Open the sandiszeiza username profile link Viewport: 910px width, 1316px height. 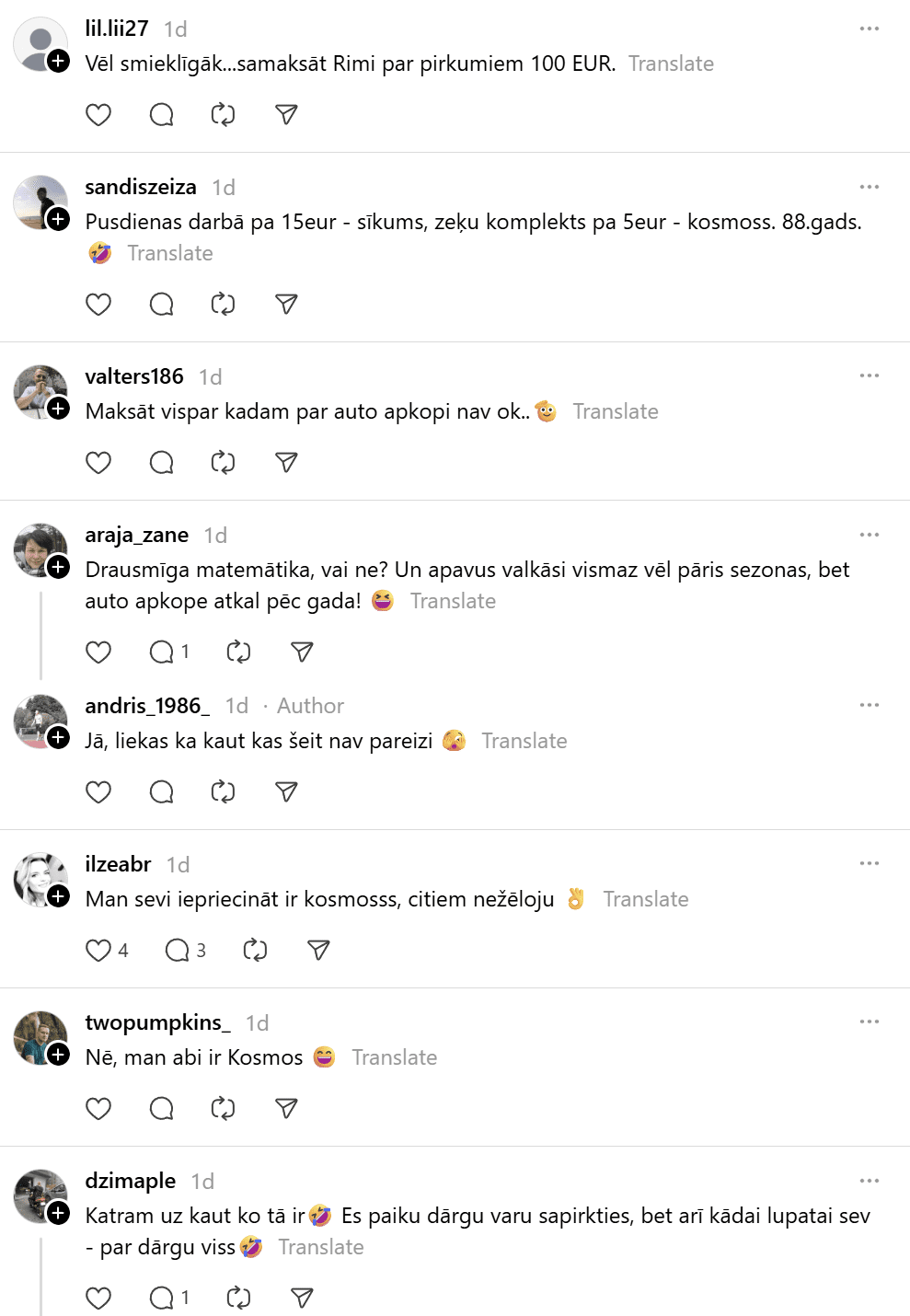(x=141, y=187)
